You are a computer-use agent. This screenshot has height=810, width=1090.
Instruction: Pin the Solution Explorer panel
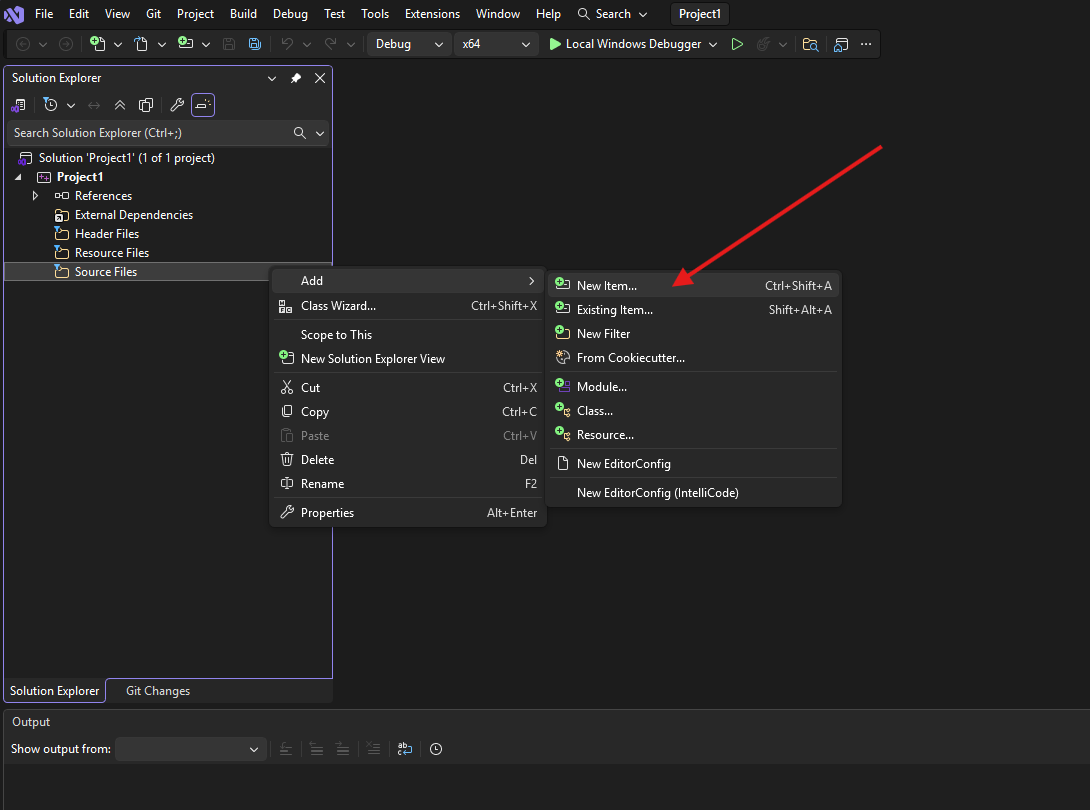pyautogui.click(x=295, y=78)
